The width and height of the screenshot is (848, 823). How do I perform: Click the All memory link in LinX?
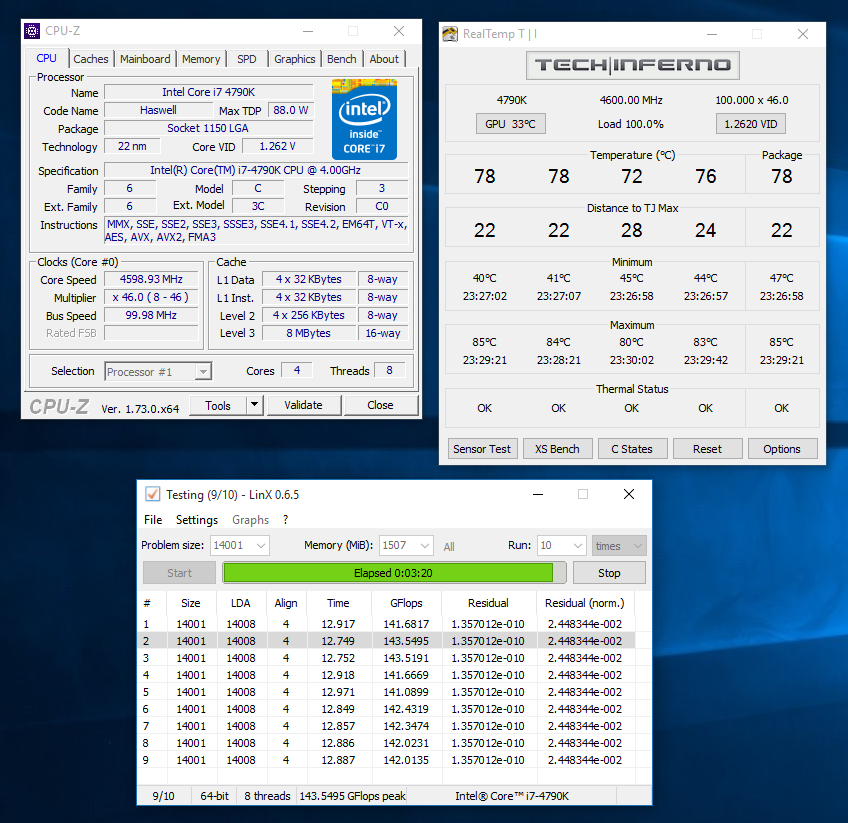click(x=449, y=547)
